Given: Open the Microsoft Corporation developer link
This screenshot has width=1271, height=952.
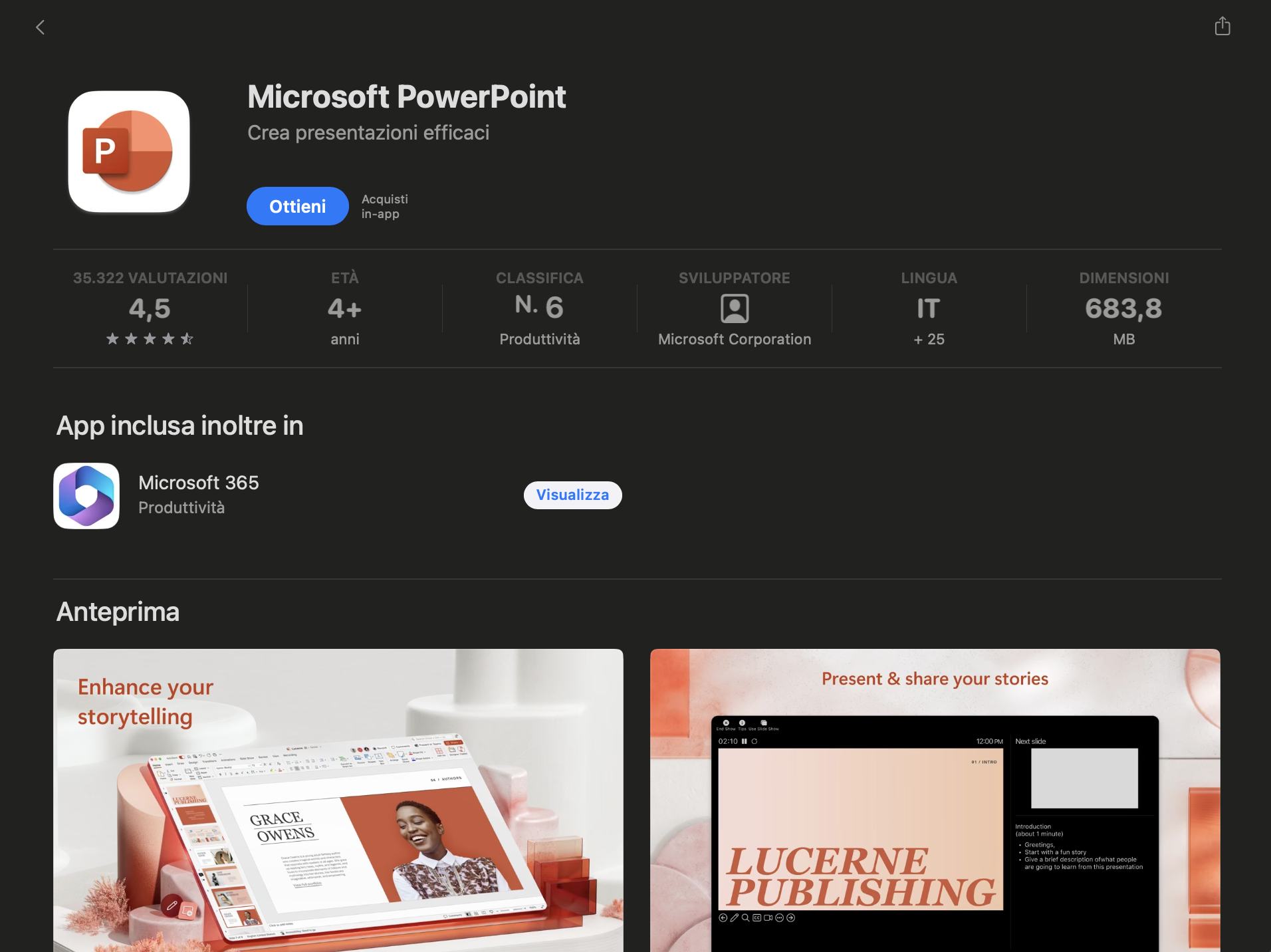Looking at the screenshot, I should pos(735,339).
